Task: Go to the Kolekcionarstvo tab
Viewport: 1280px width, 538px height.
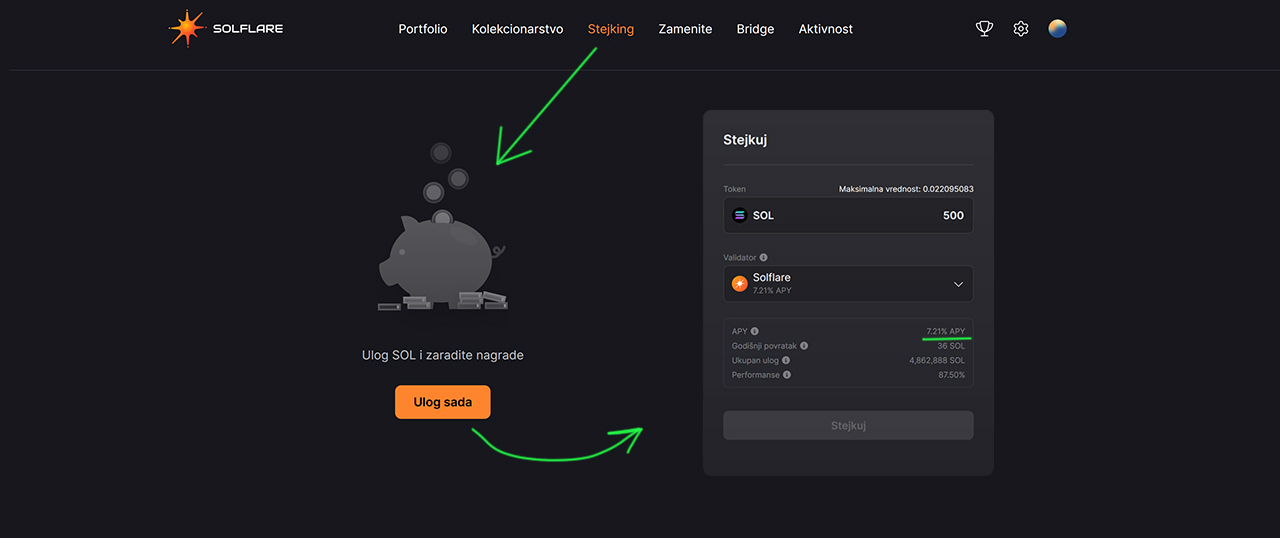Action: click(x=517, y=29)
